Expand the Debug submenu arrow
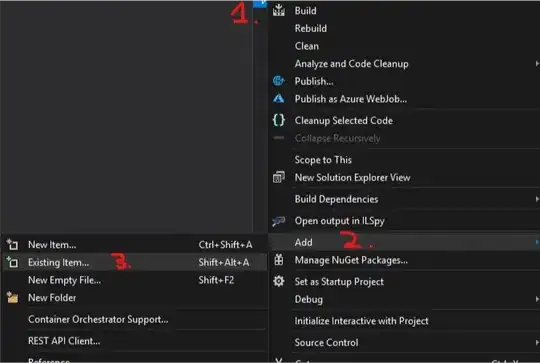 click(x=537, y=299)
